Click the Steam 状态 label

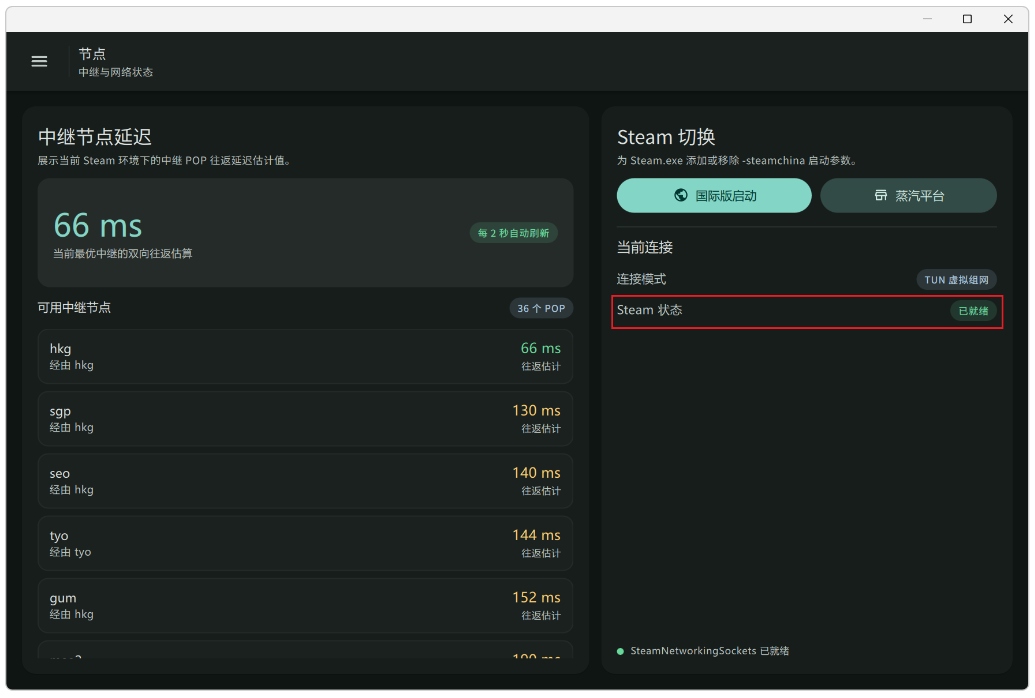click(650, 310)
